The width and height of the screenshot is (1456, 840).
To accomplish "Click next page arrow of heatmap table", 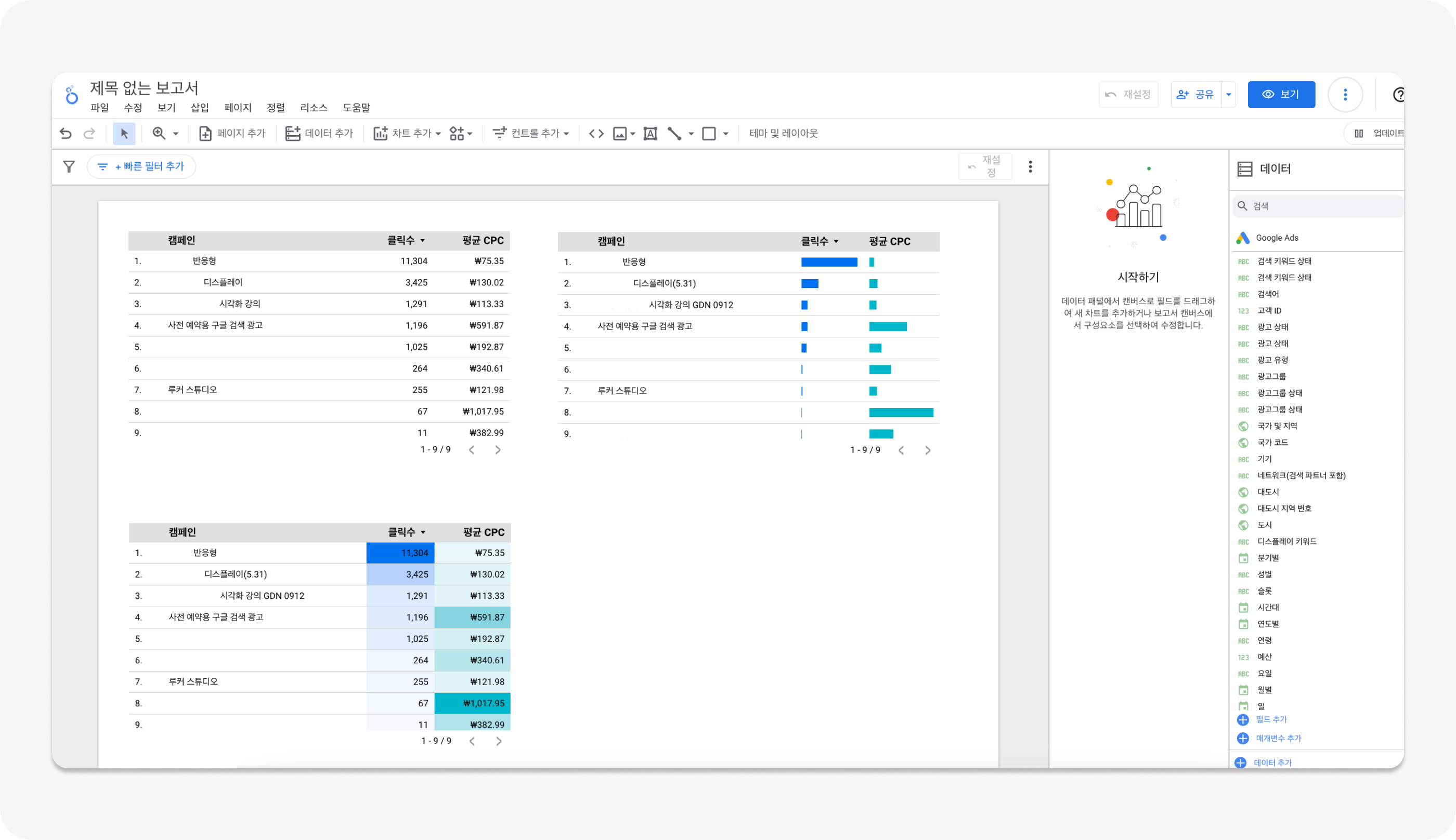I will pyautogui.click(x=499, y=741).
